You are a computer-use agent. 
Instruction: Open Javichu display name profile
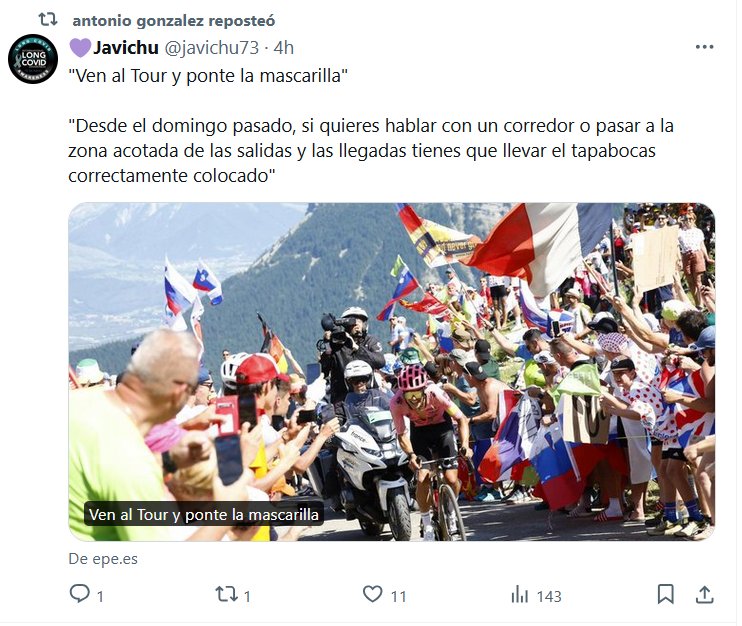click(125, 47)
